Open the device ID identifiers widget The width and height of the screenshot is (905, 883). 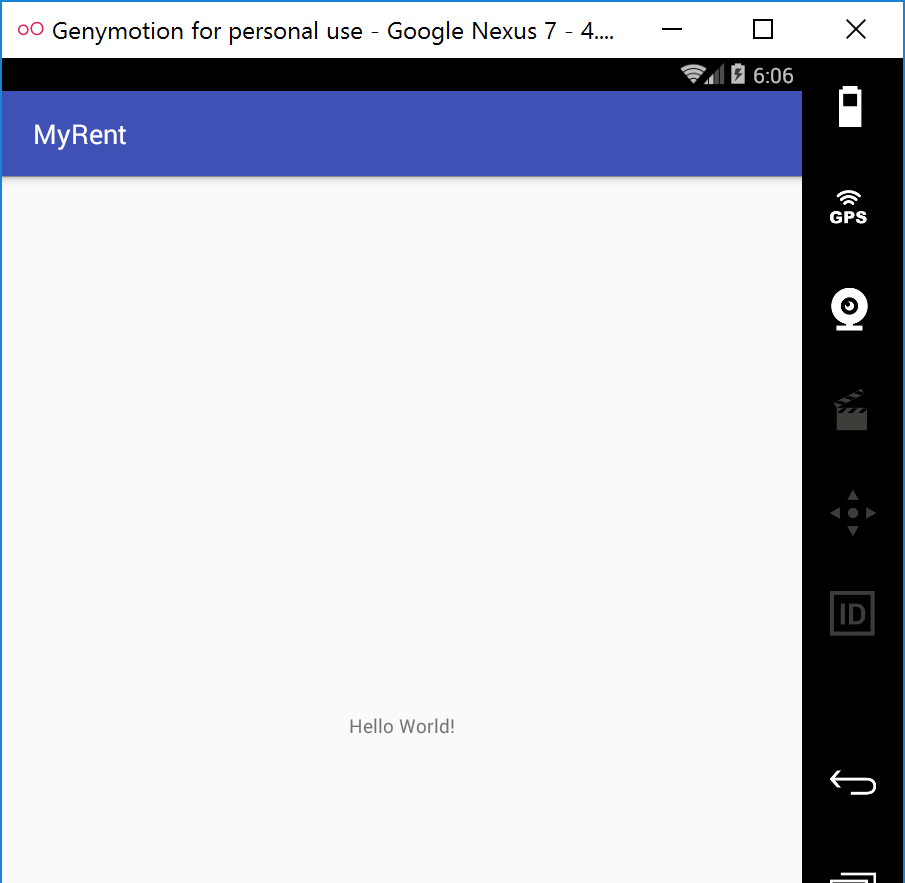852,613
